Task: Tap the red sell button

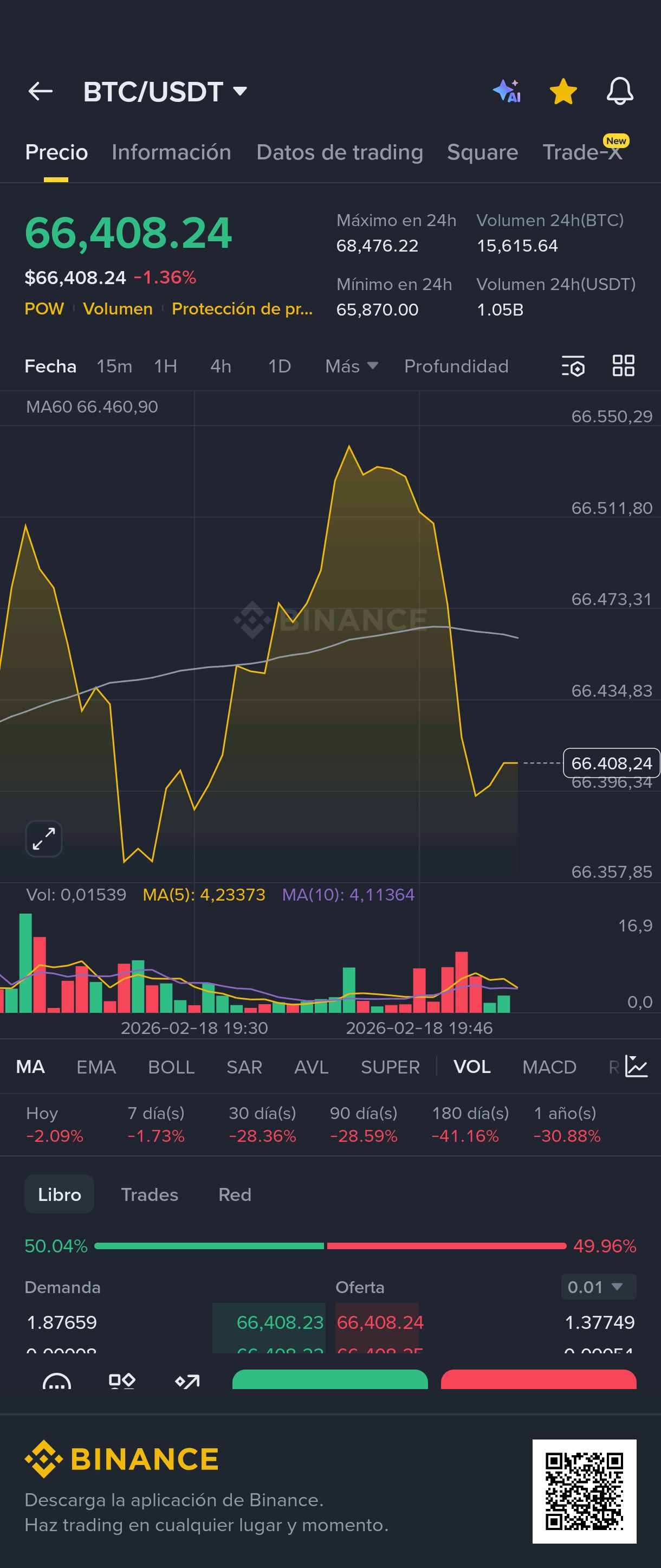Action: [x=539, y=1379]
